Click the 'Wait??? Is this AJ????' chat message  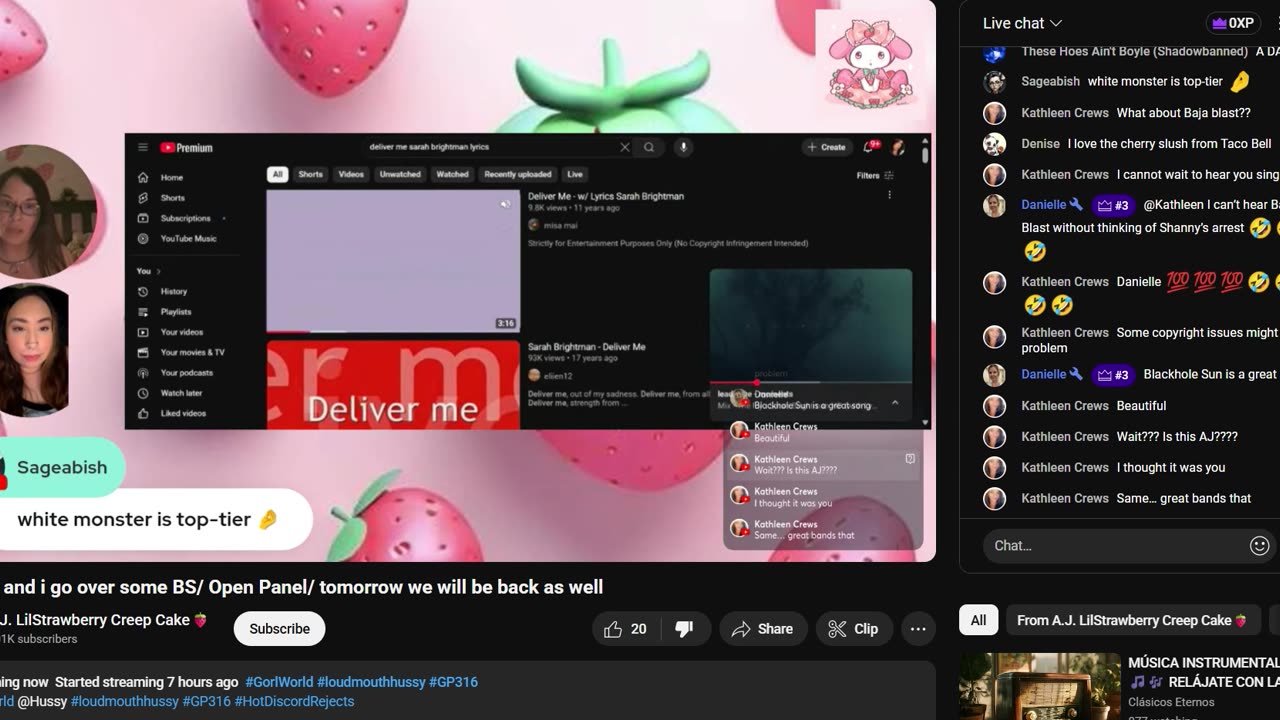pos(1177,437)
